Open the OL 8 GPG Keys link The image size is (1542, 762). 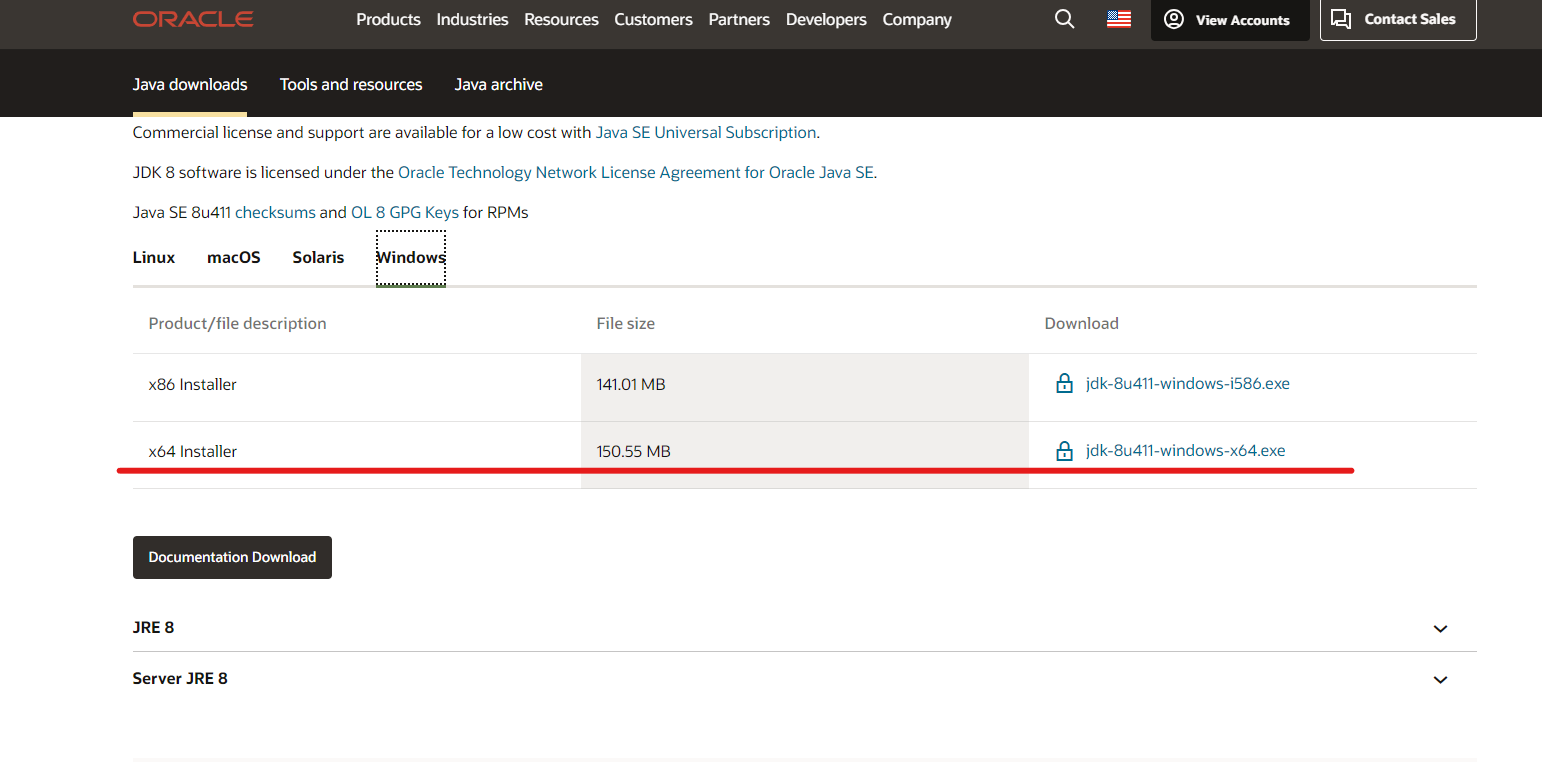405,212
